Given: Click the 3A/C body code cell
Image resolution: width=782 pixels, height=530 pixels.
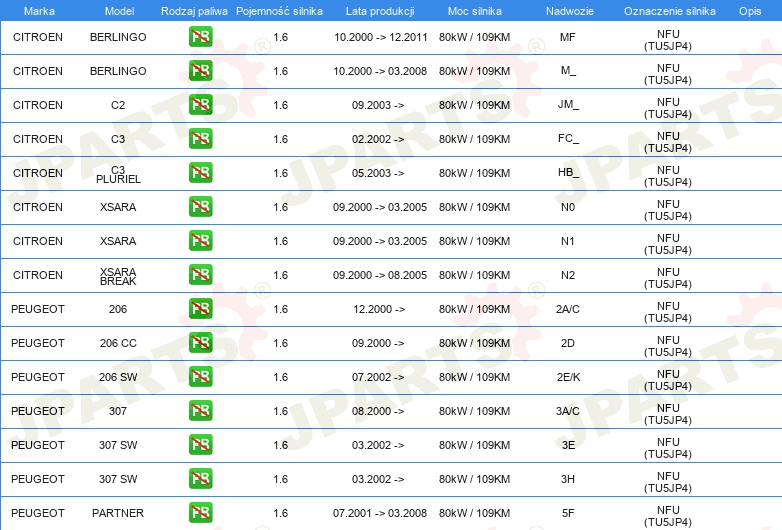Looking at the screenshot, I should point(568,411).
